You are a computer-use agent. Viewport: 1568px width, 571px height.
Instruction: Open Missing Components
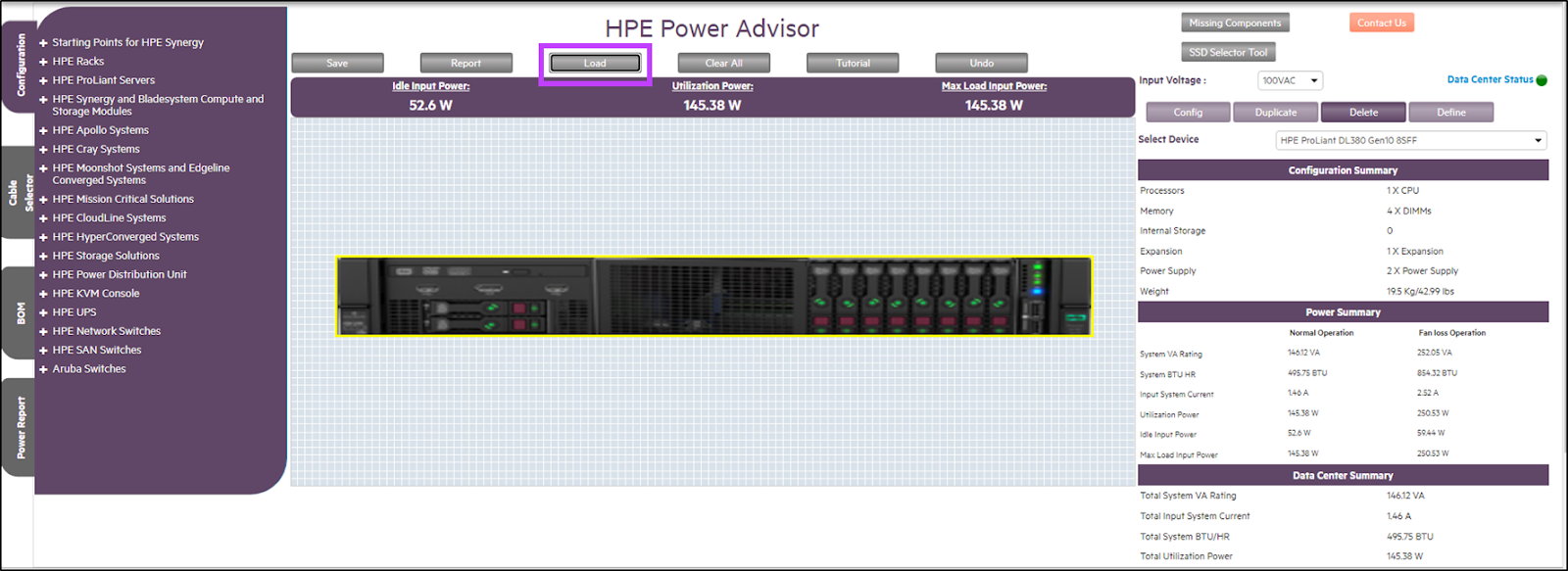pos(1235,23)
